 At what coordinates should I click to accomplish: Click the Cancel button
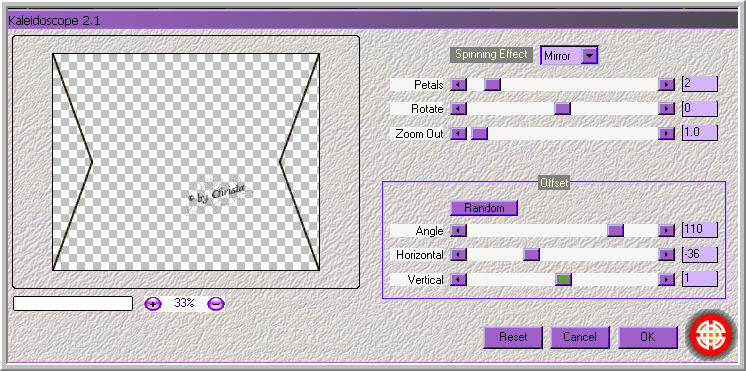580,337
